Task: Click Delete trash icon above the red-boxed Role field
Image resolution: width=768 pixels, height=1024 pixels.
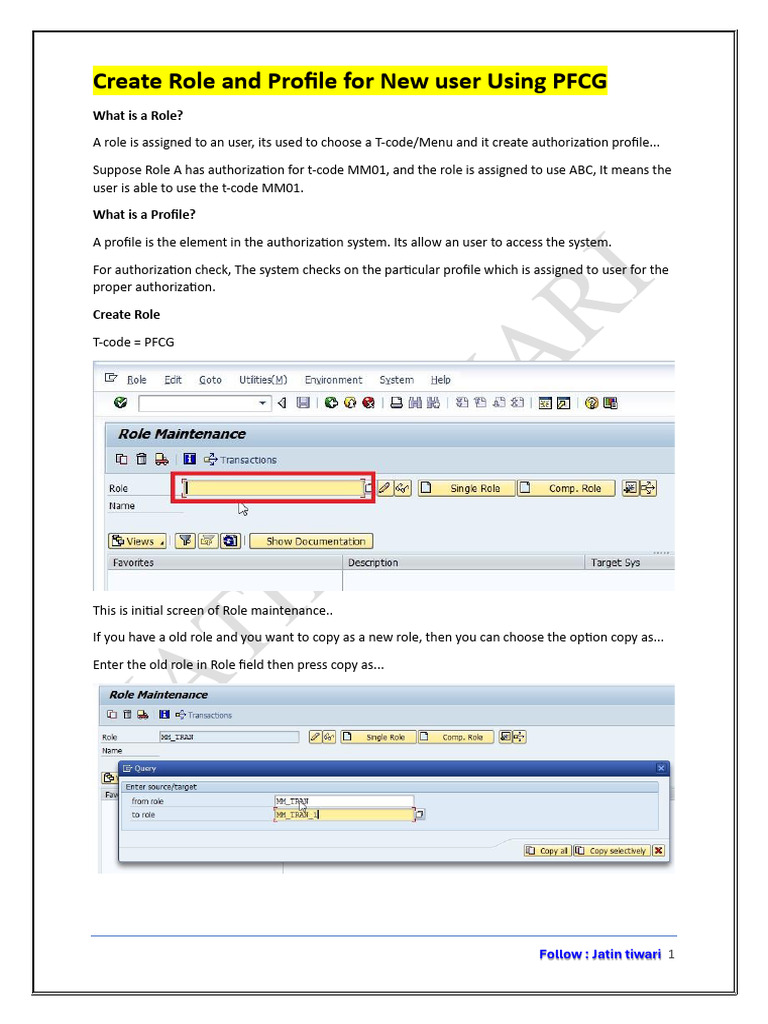Action: (141, 459)
